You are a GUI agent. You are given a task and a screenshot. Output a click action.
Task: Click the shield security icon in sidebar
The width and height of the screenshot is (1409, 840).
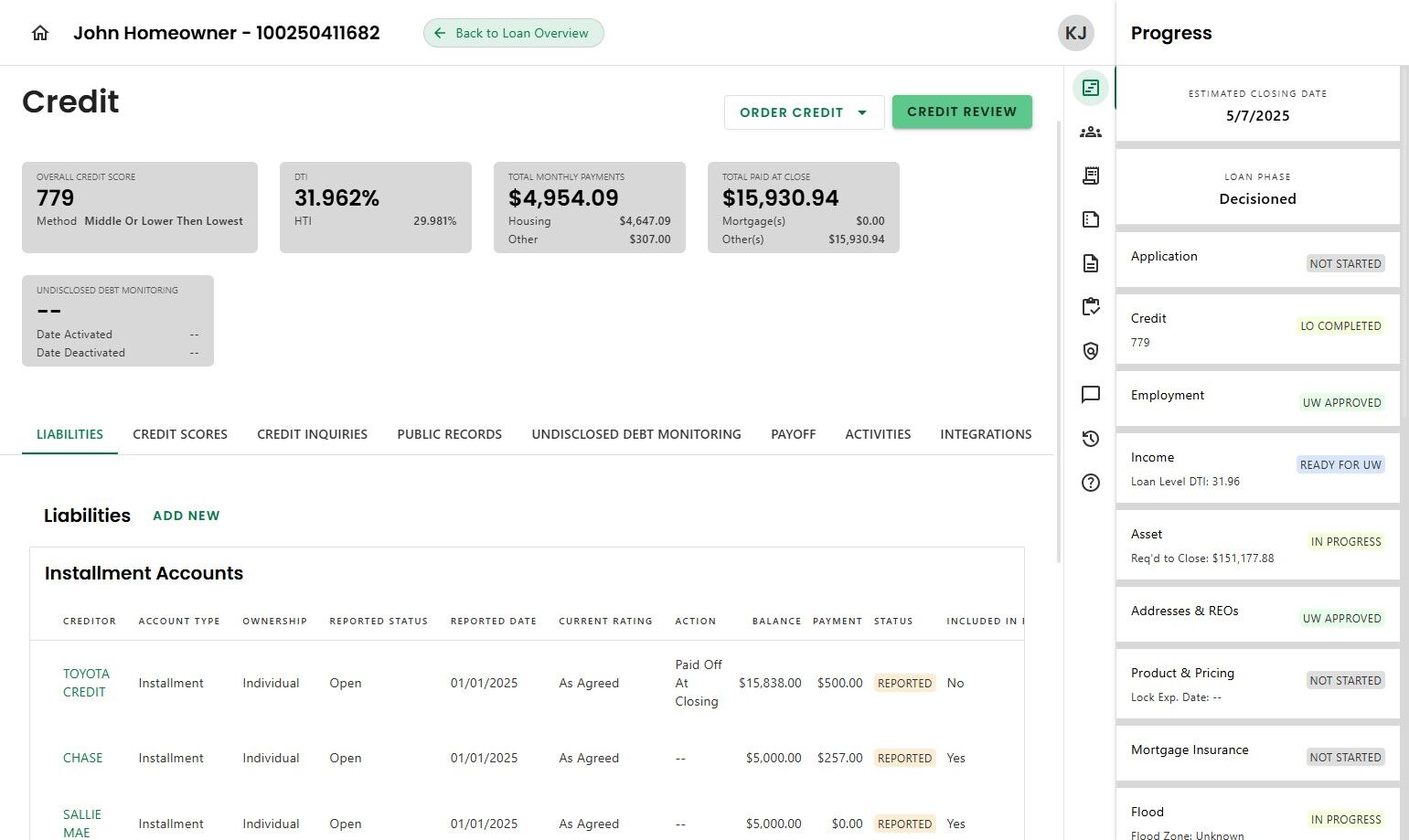(x=1090, y=351)
